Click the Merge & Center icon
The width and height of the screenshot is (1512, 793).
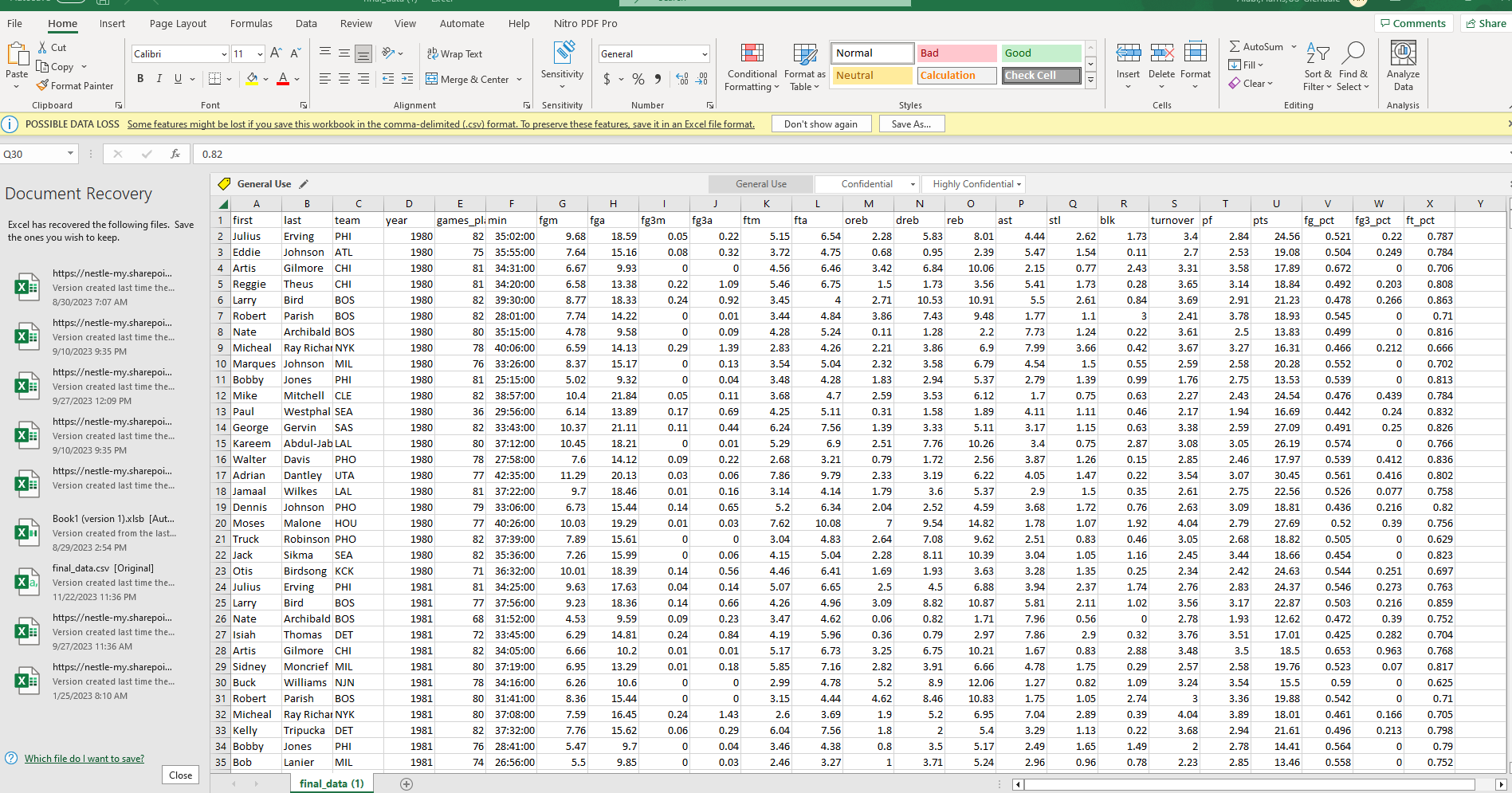[432, 79]
